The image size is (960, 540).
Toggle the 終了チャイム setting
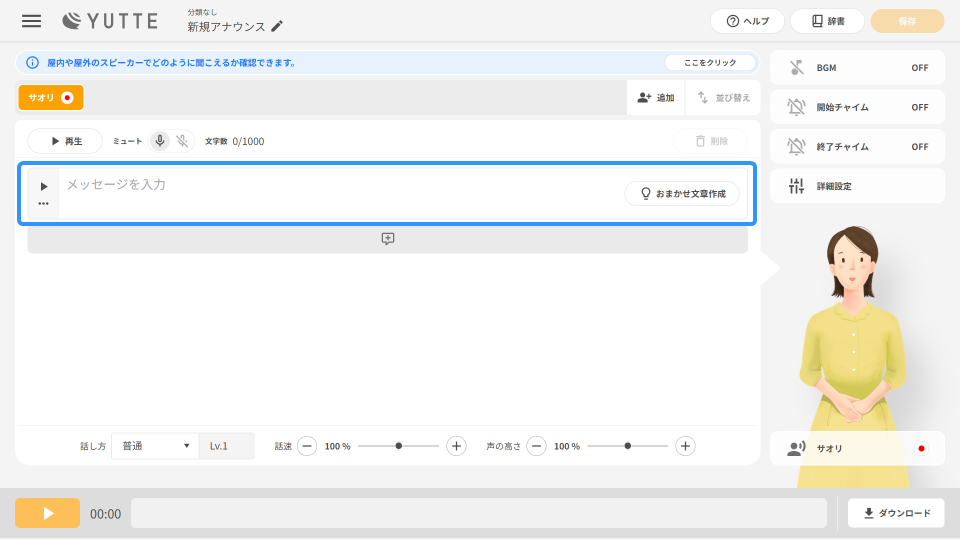coord(857,147)
